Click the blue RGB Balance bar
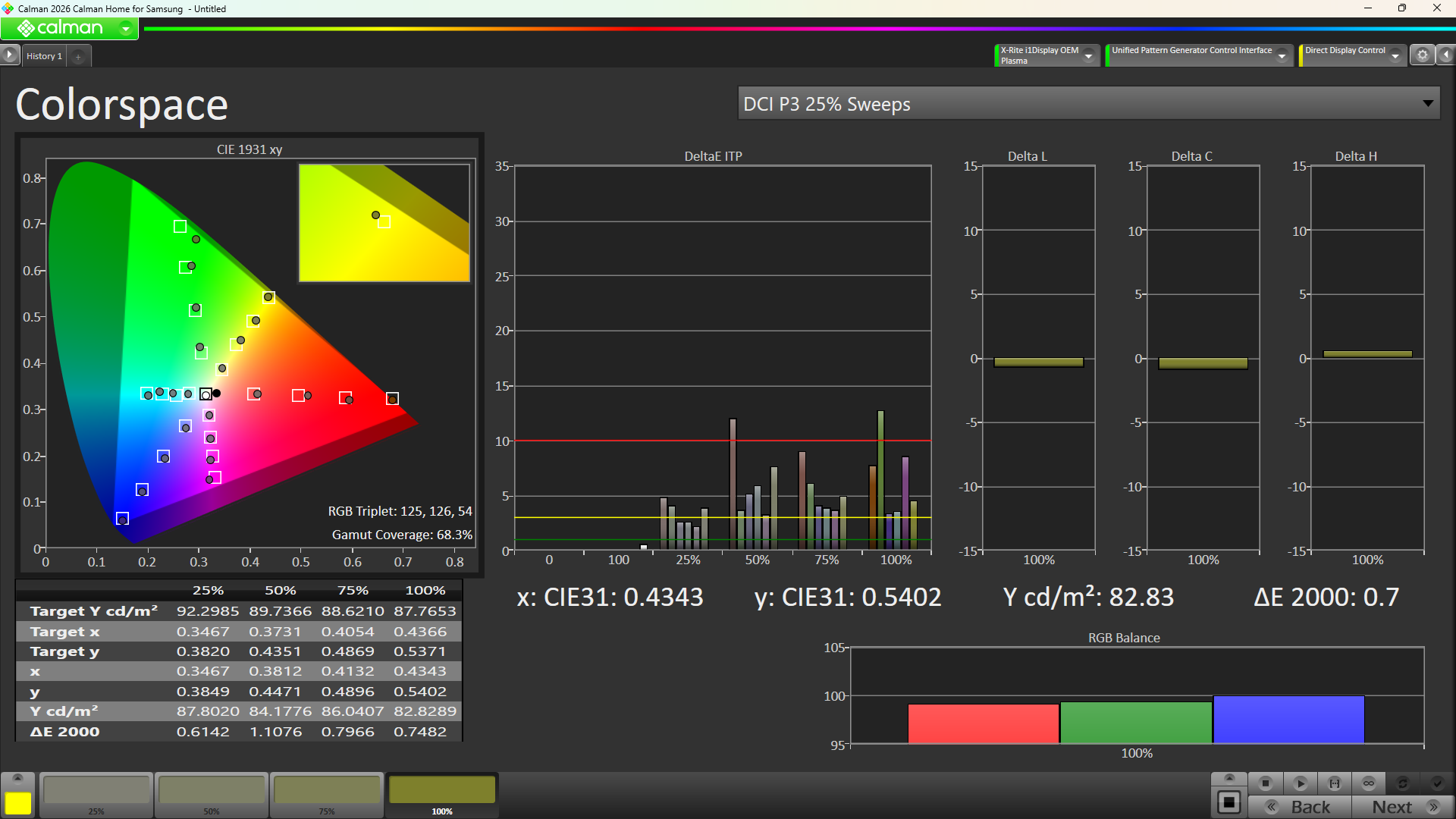This screenshot has width=1456, height=819. click(1289, 720)
